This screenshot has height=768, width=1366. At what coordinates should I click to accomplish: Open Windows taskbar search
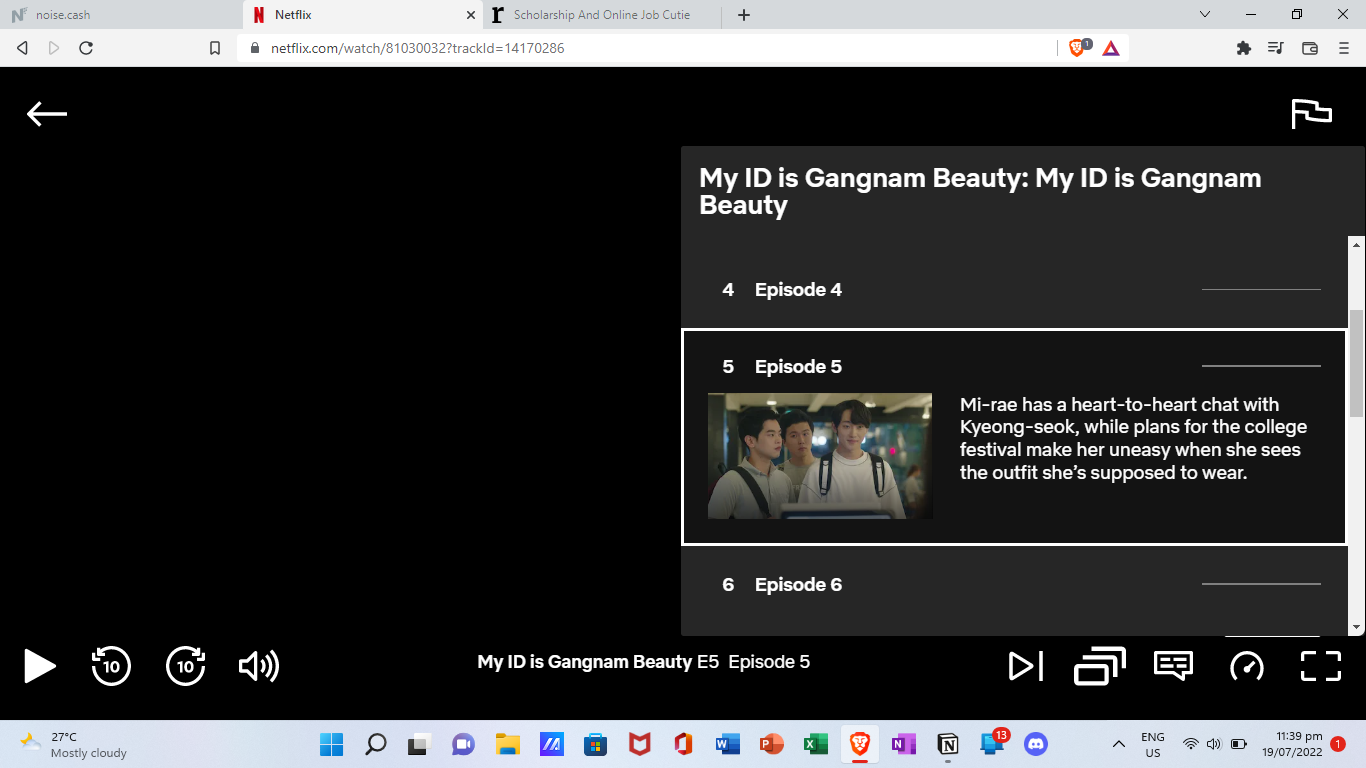376,744
